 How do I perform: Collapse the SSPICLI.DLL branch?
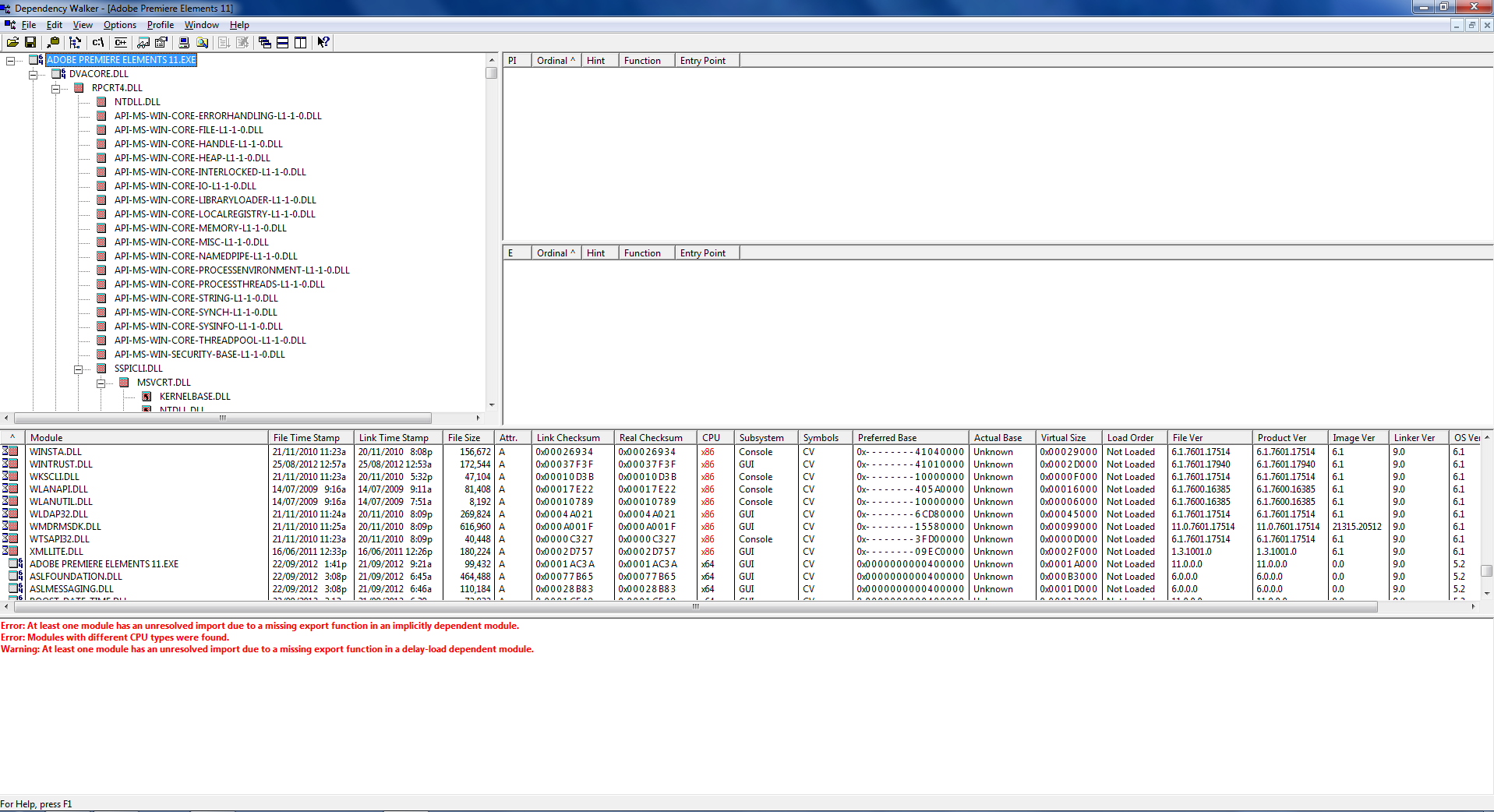click(79, 369)
